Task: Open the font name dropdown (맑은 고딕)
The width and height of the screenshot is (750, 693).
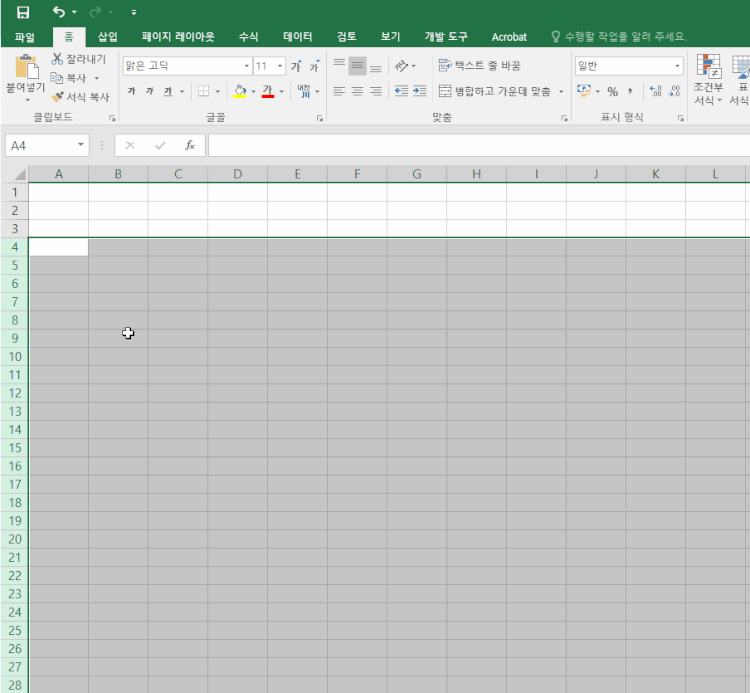Action: pyautogui.click(x=246, y=66)
